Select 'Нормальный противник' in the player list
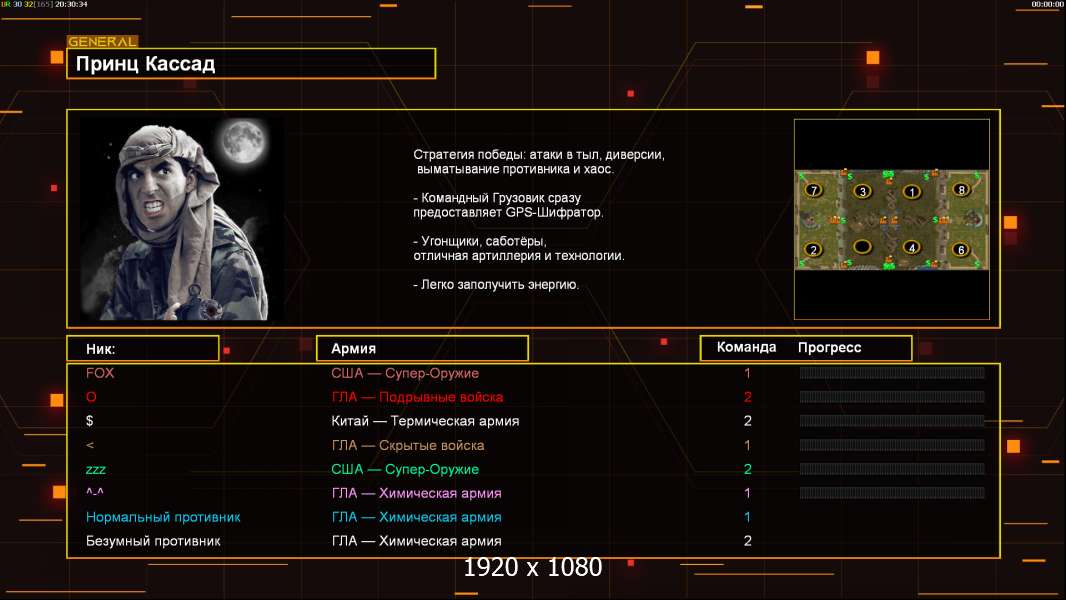This screenshot has width=1066, height=600. tap(163, 517)
